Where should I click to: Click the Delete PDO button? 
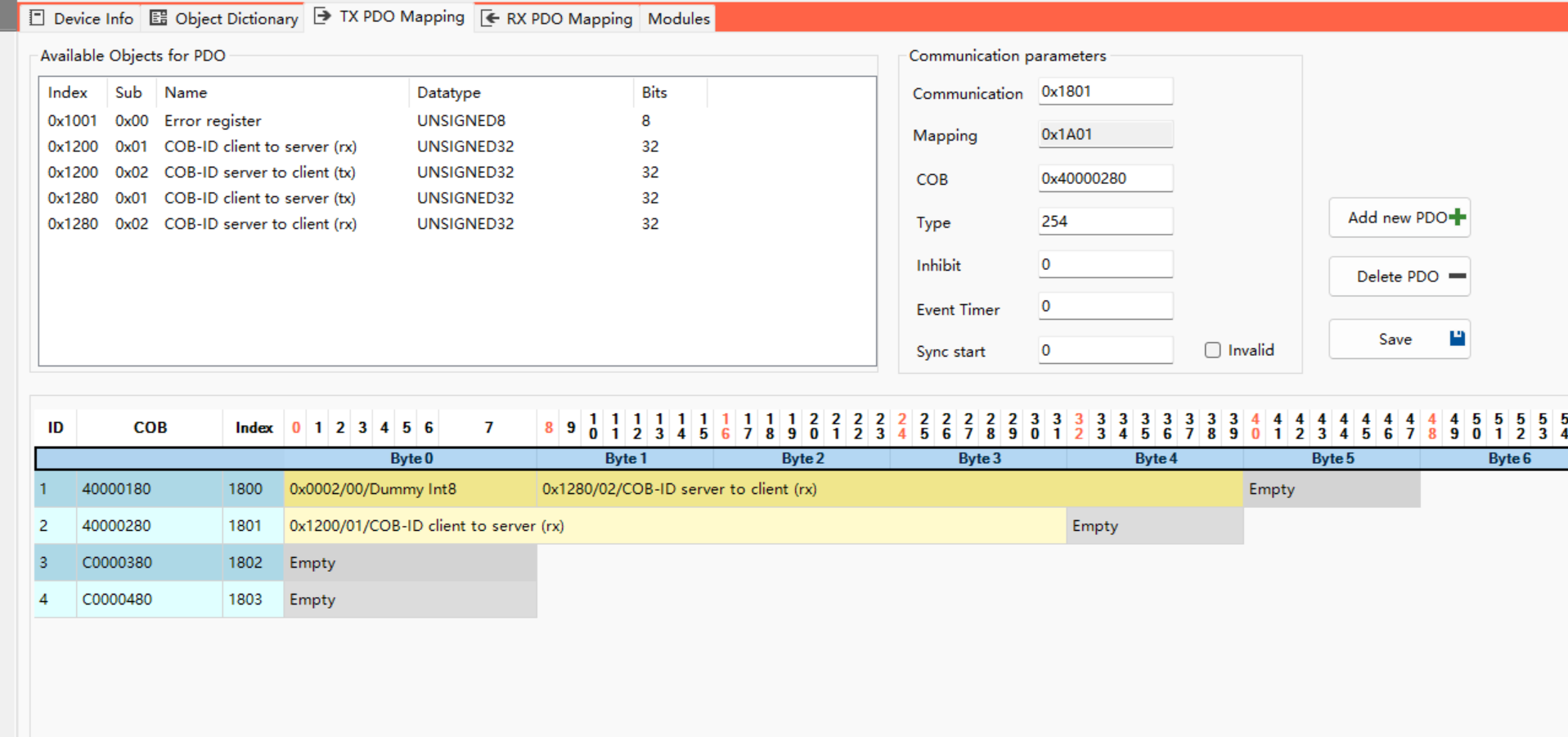(1400, 276)
